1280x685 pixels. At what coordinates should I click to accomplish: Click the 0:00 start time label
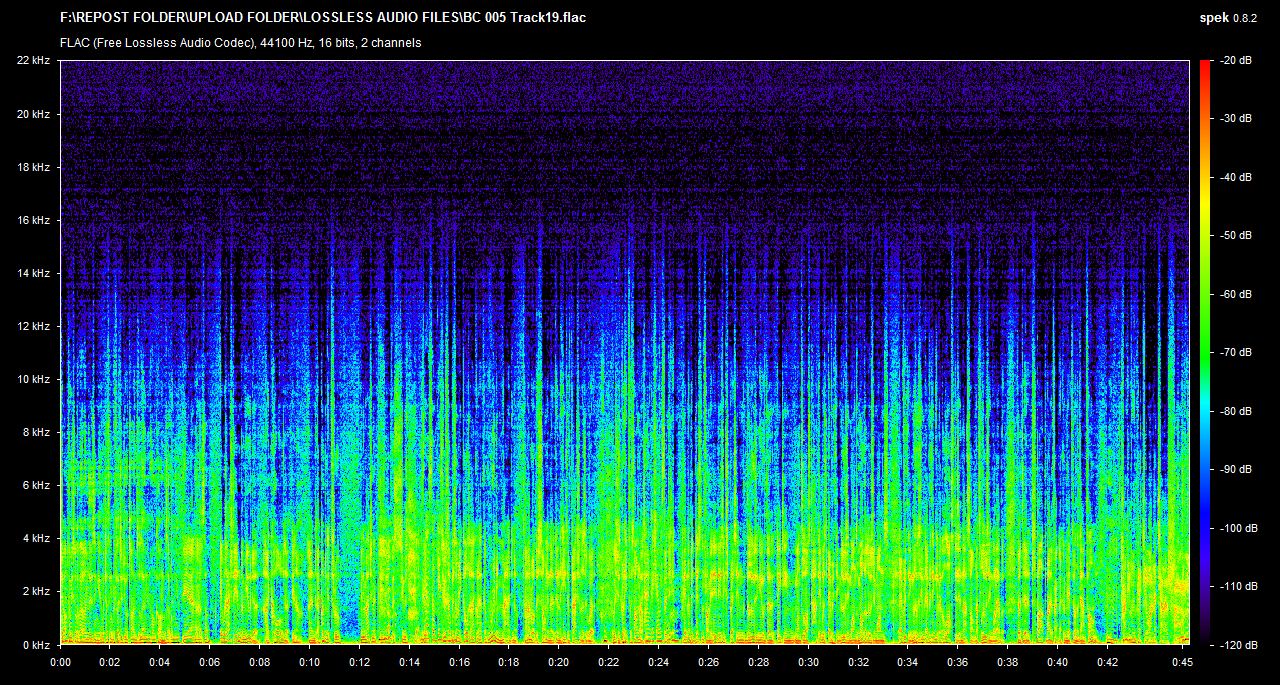60,662
